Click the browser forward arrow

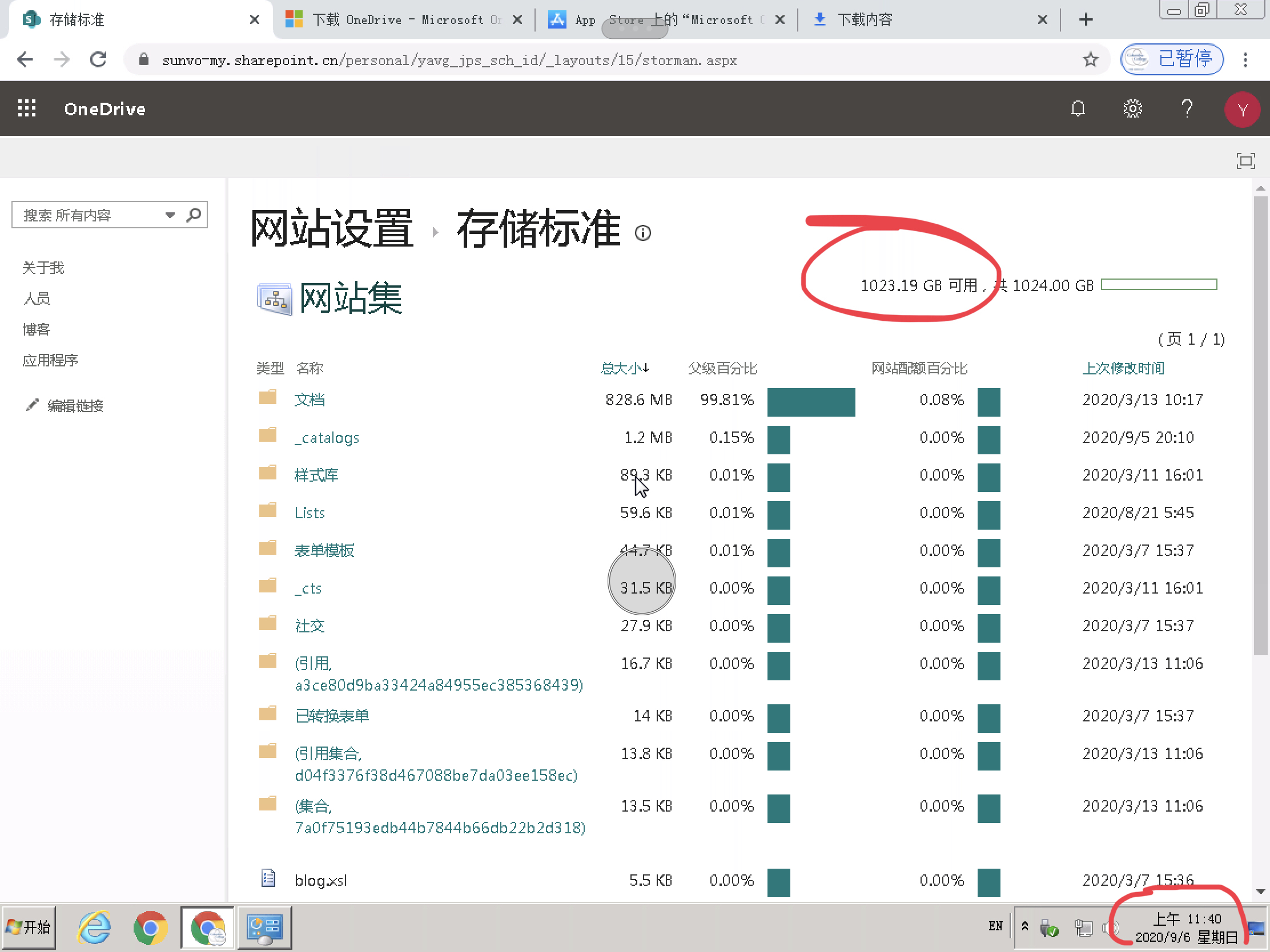62,60
